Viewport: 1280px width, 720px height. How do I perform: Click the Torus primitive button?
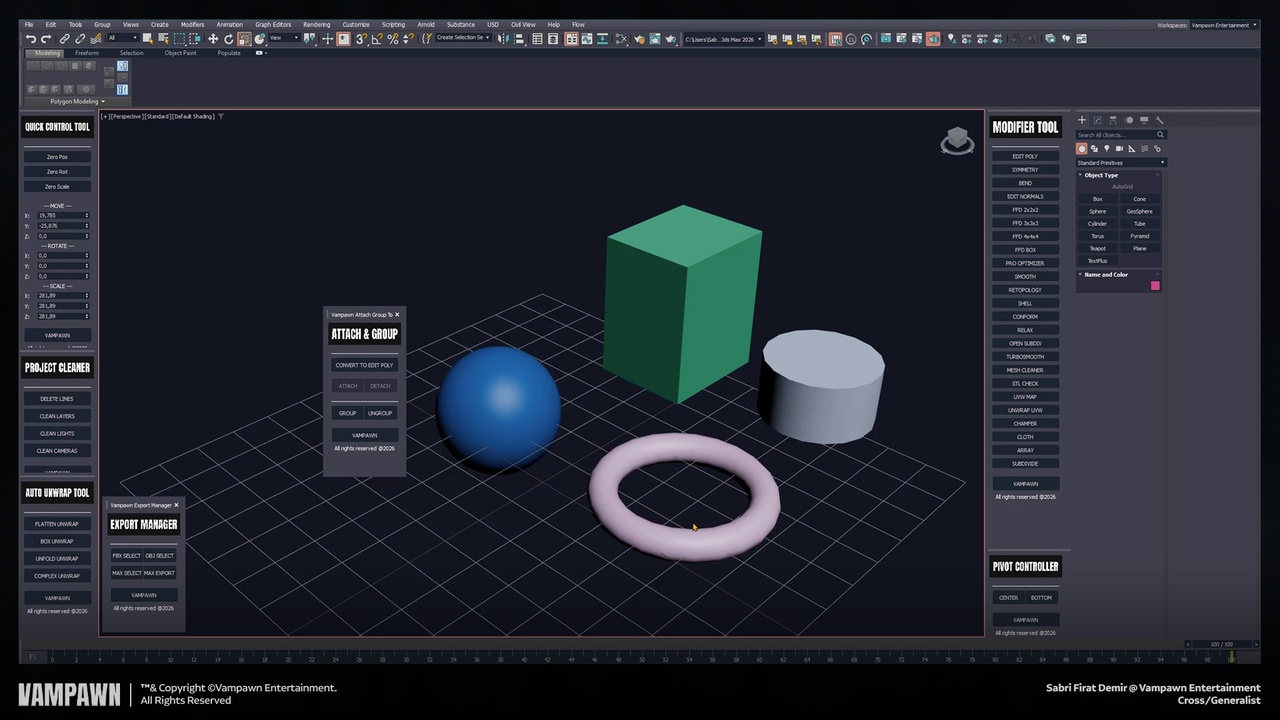pyautogui.click(x=1097, y=236)
